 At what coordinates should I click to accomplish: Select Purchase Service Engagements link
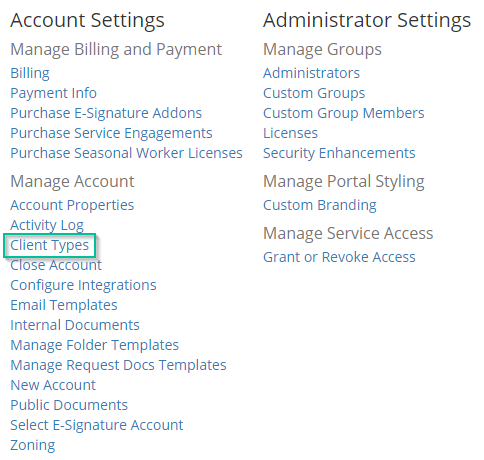(111, 133)
